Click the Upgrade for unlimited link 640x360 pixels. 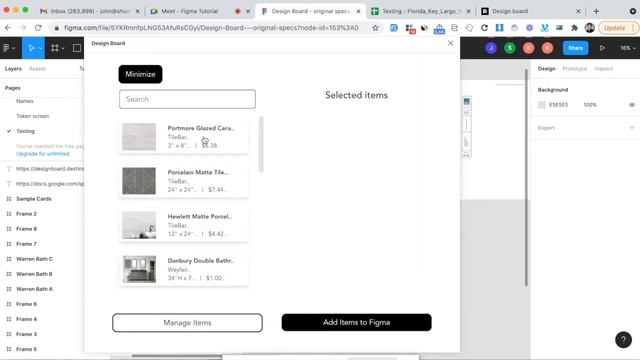tap(43, 154)
